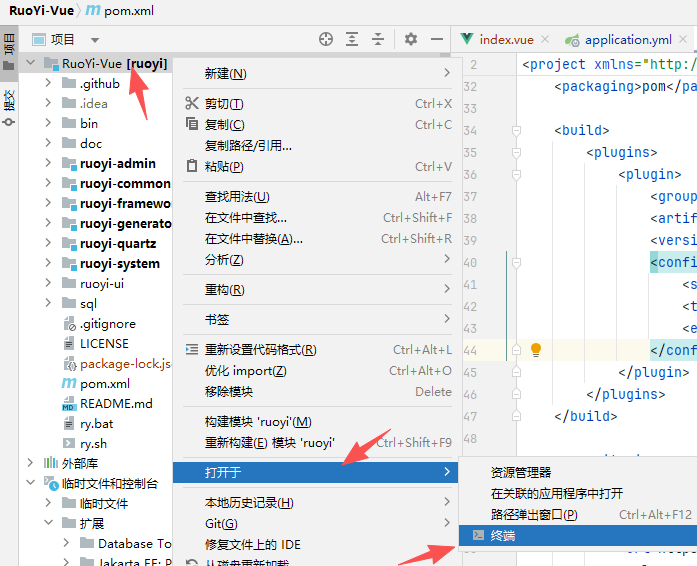Click the scissors icon beside 剪切
697x566 pixels.
click(x=193, y=104)
